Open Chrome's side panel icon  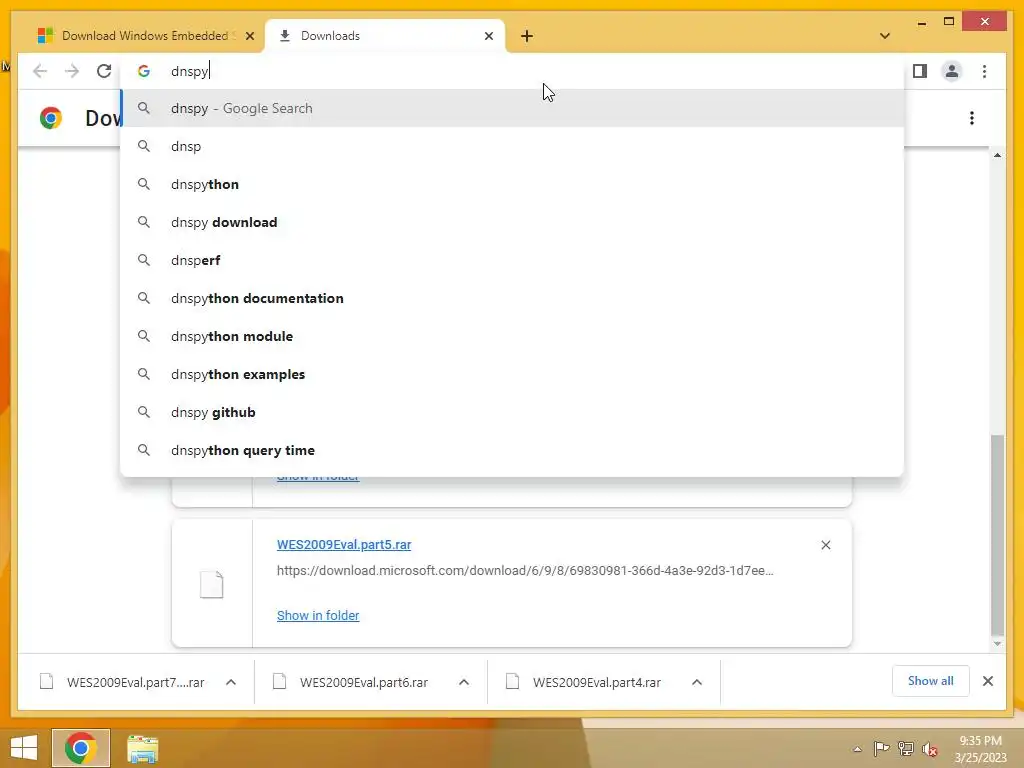coord(920,71)
